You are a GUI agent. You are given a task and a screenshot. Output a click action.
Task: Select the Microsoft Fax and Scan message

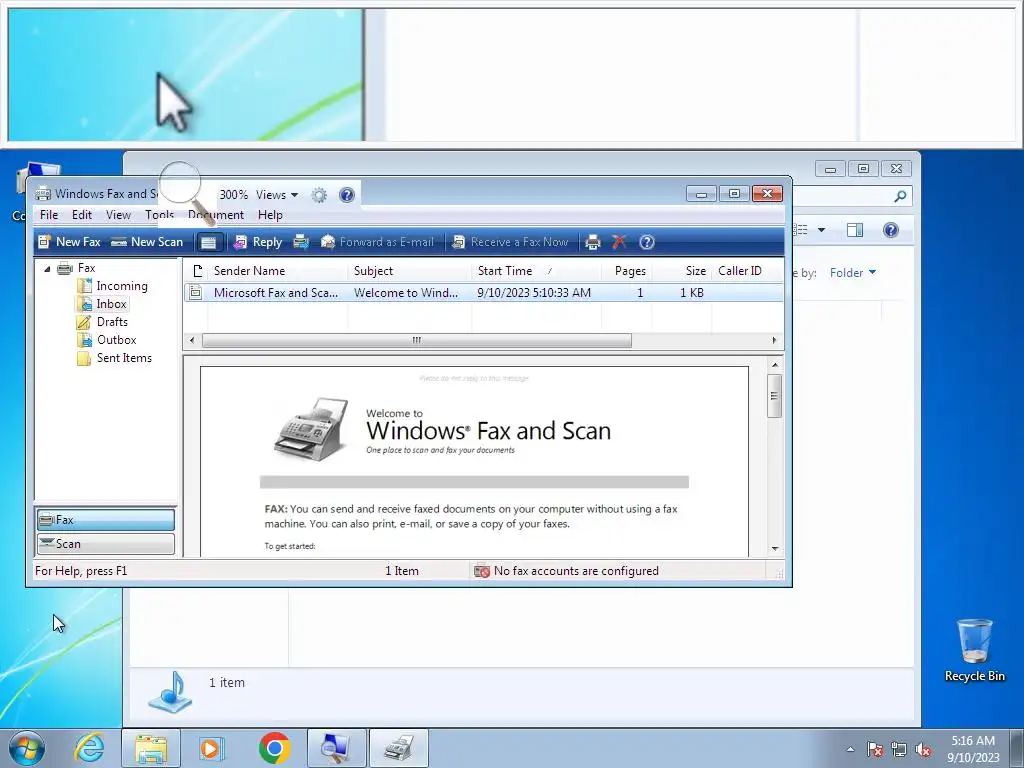[x=483, y=293]
